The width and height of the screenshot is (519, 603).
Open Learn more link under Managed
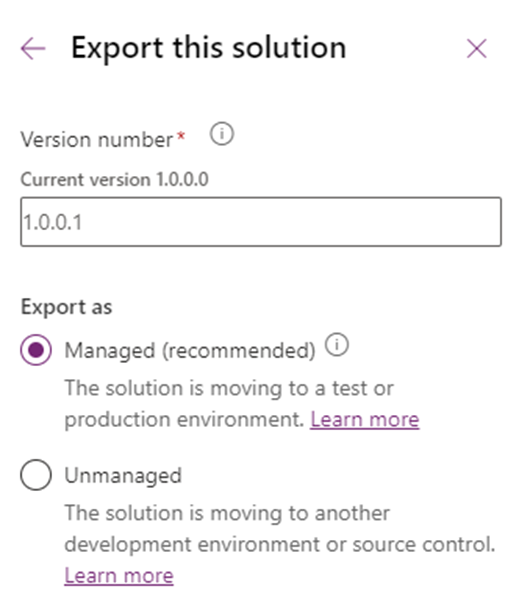tap(364, 419)
